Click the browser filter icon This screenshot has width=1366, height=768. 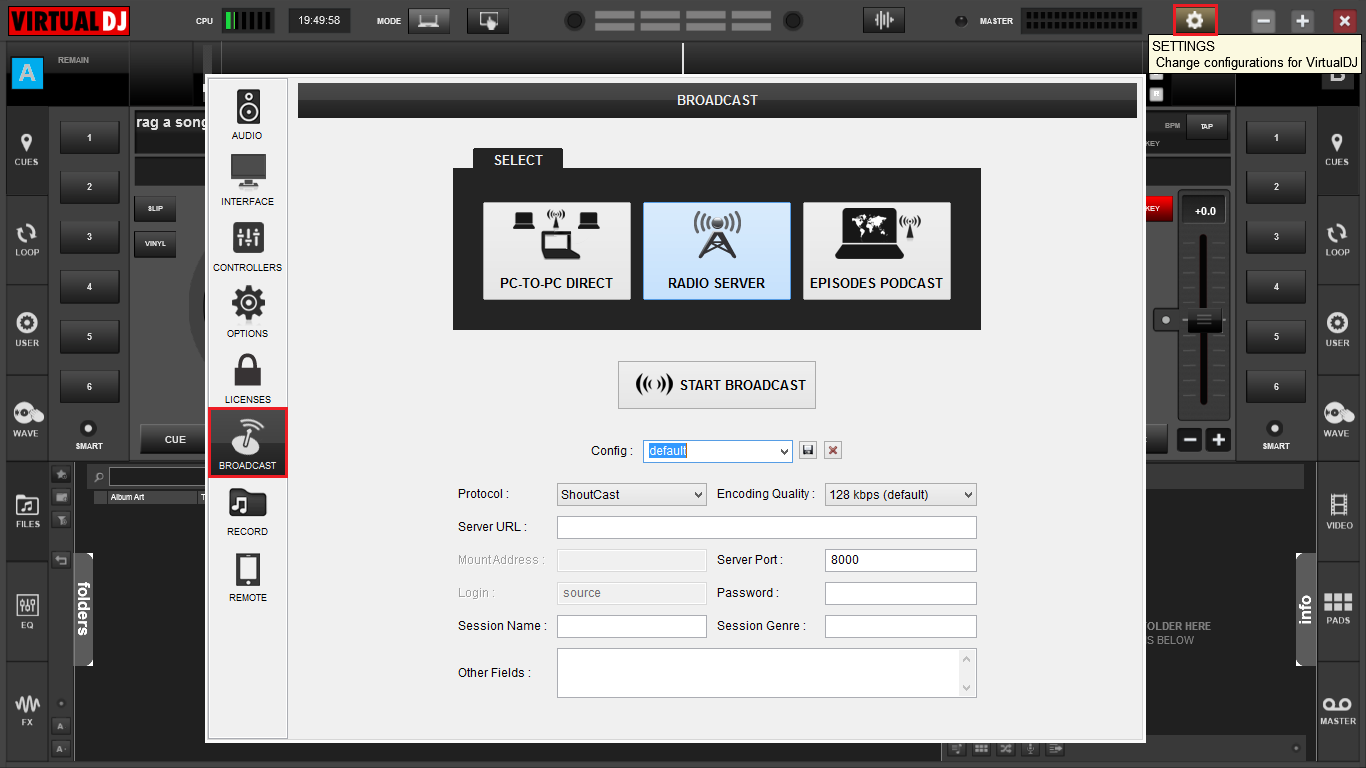pos(61,520)
